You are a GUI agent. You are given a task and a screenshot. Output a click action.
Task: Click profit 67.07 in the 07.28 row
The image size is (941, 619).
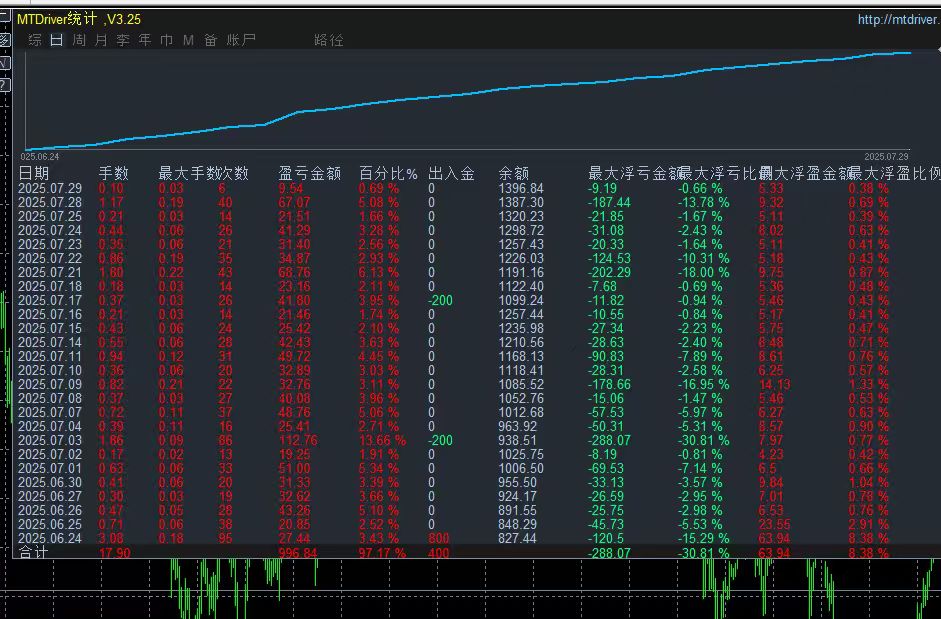point(295,202)
